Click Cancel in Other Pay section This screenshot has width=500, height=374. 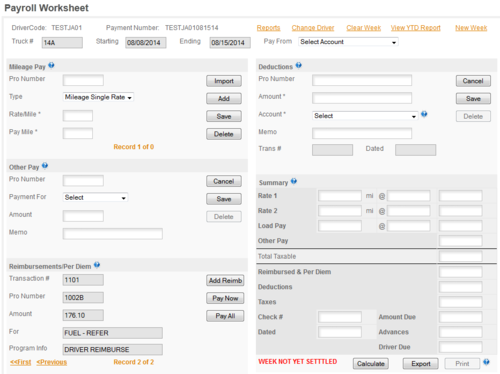pos(224,181)
